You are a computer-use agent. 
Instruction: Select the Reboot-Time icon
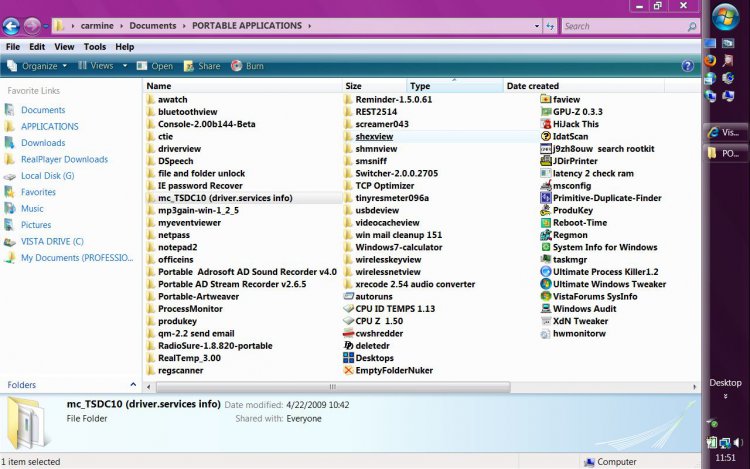point(545,223)
